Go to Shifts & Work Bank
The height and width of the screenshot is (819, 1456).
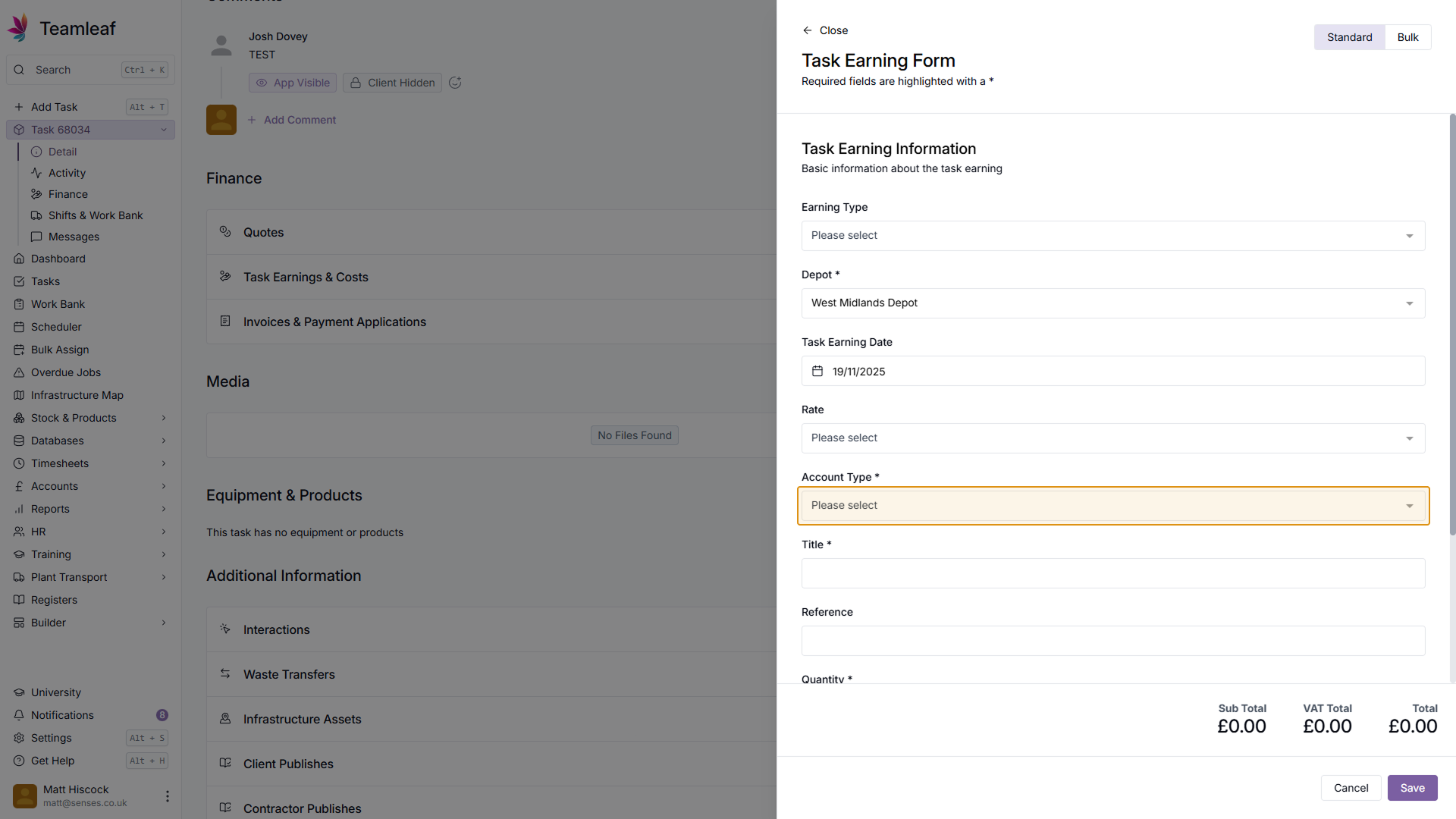tap(95, 215)
